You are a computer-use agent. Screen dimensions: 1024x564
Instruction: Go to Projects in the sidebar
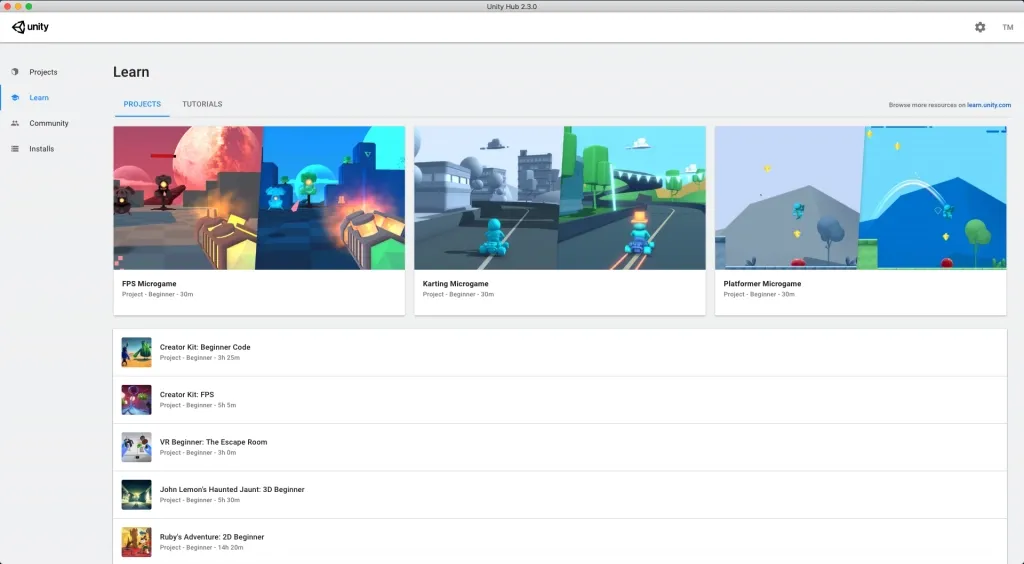[x=43, y=72]
